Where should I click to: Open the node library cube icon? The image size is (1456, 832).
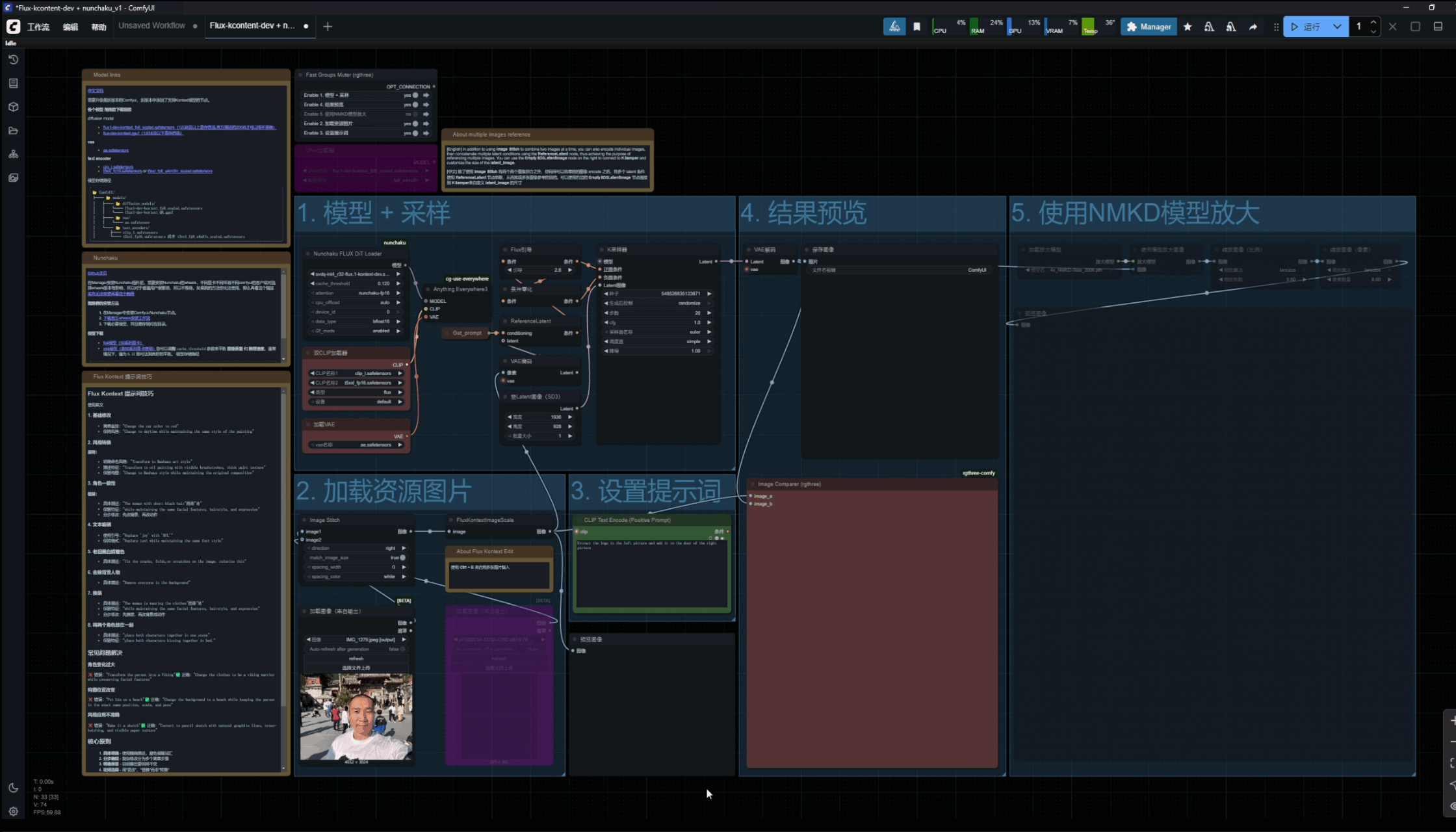13,107
